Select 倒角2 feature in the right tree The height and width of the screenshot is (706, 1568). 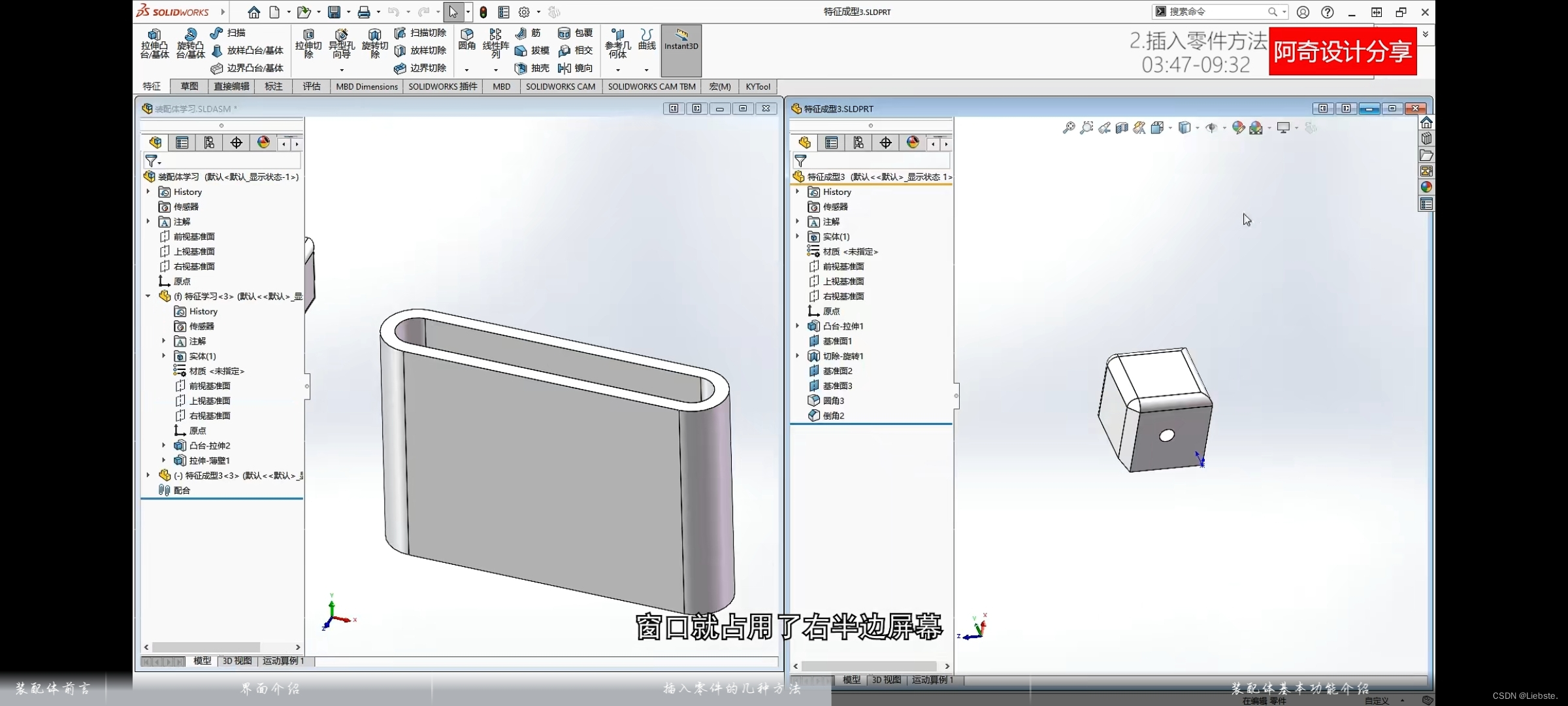834,416
